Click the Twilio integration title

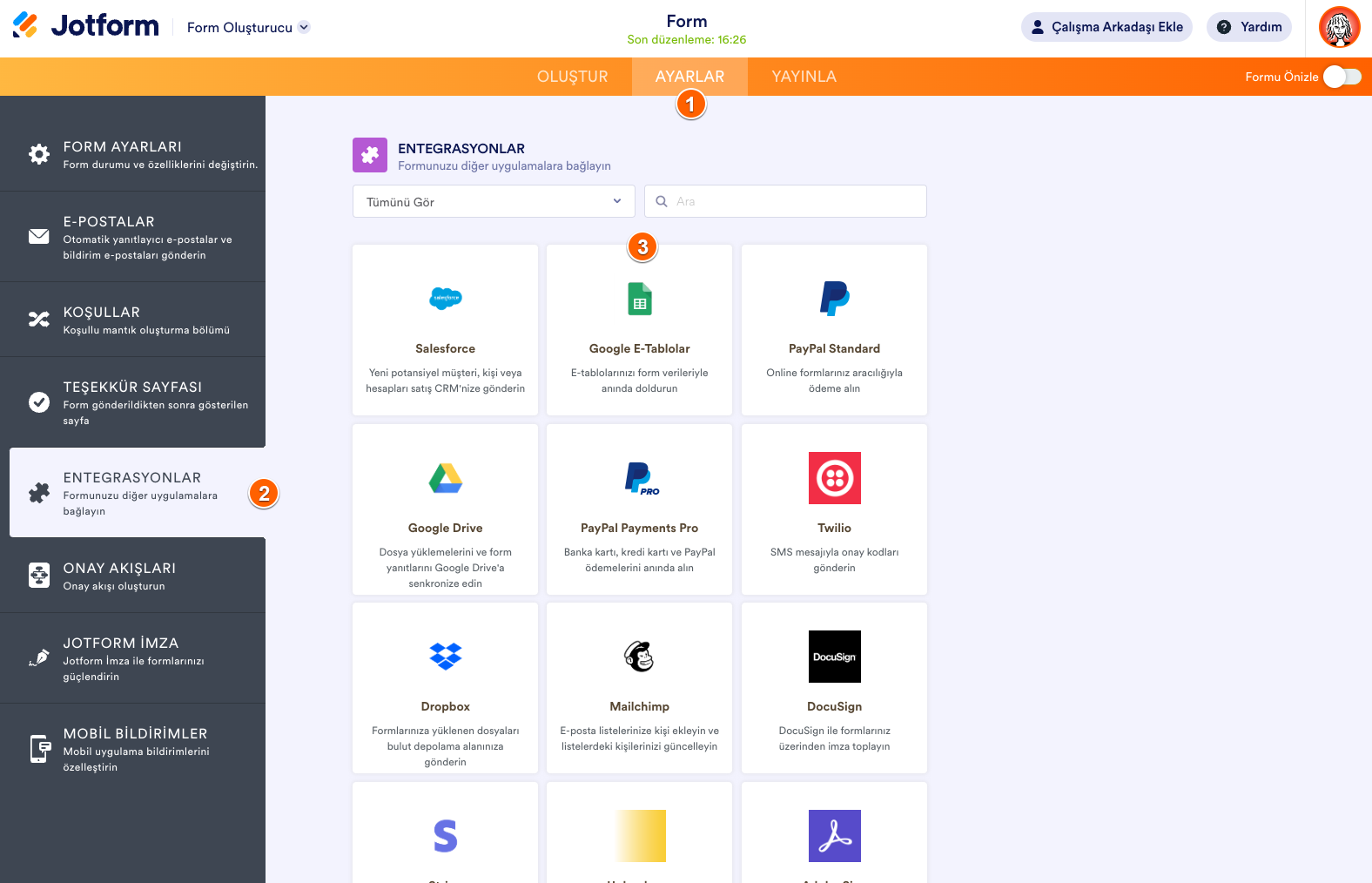pos(835,528)
